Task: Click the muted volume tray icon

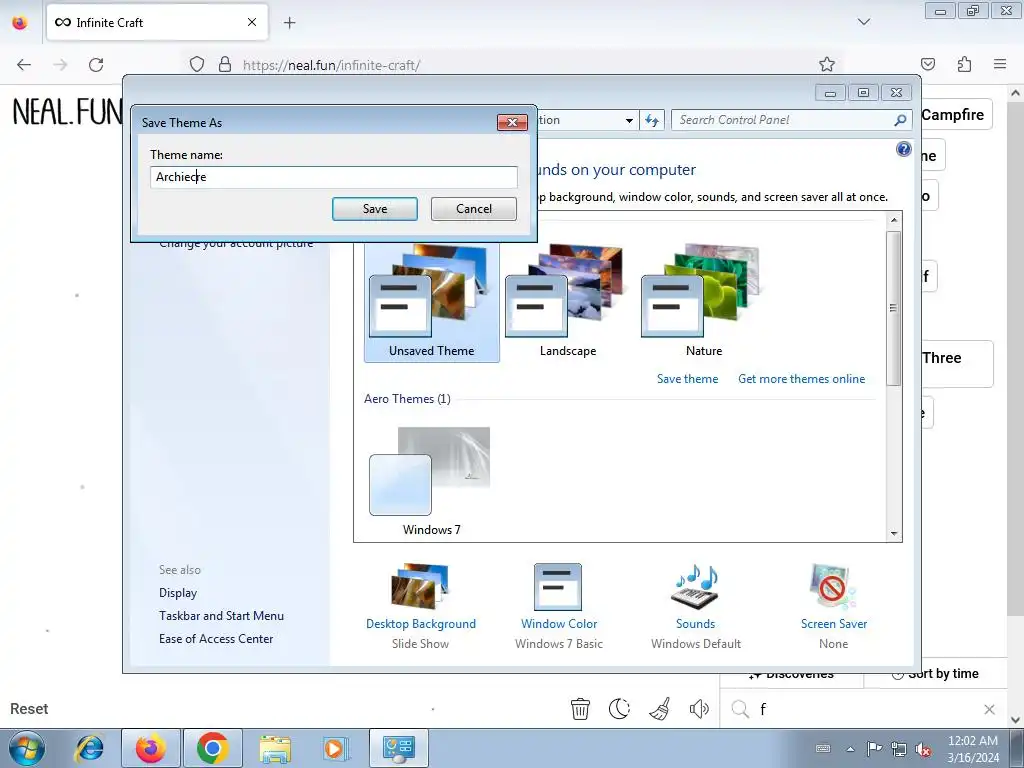Action: pos(923,750)
